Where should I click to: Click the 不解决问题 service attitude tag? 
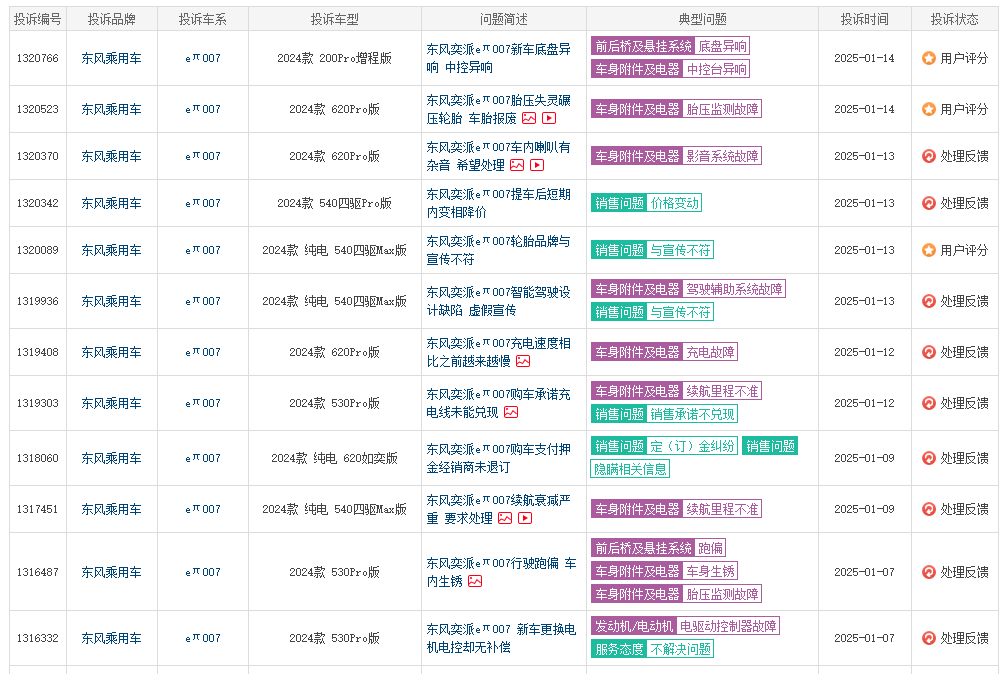coord(681,649)
